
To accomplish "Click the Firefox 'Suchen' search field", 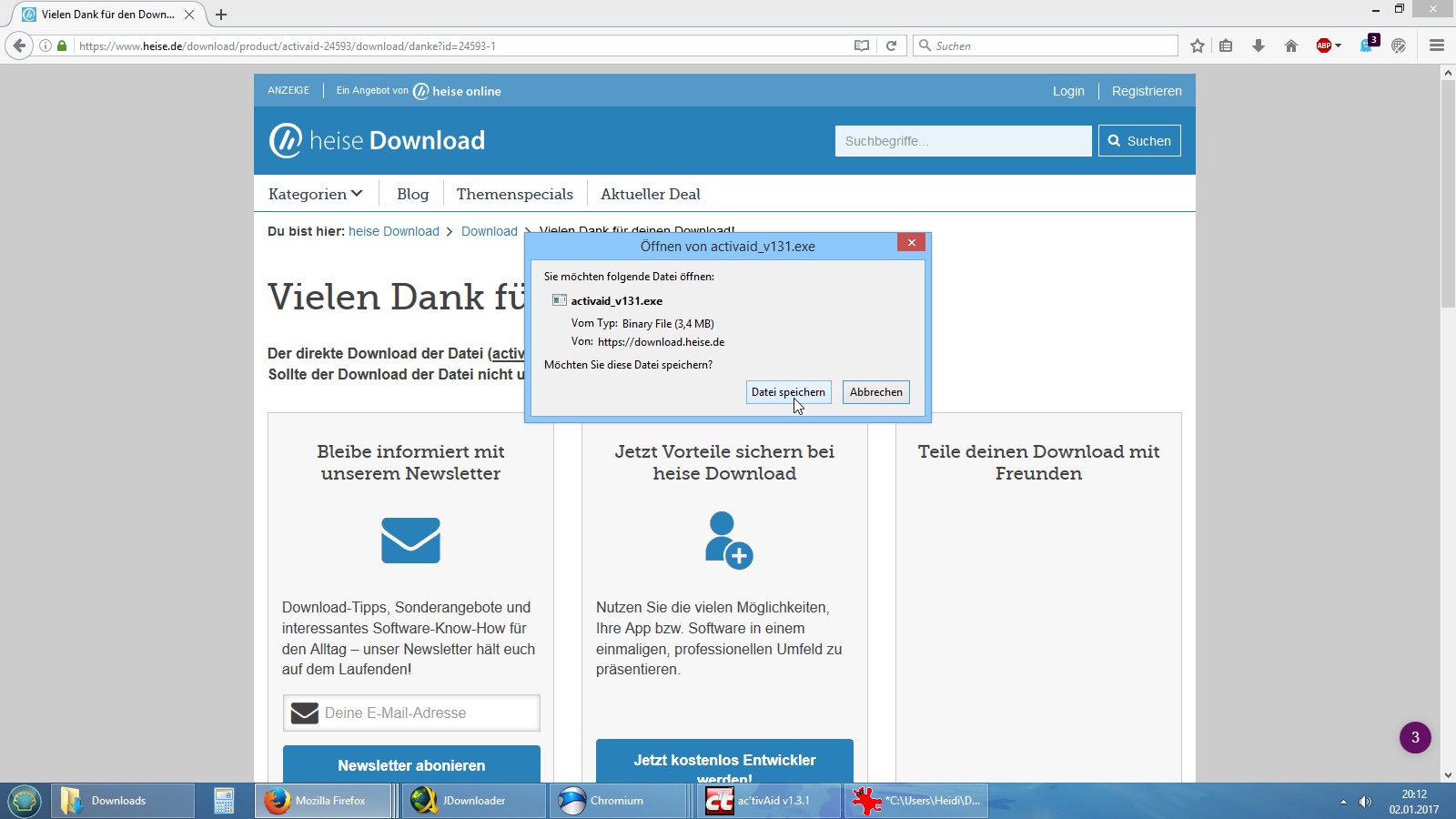I will tap(1046, 45).
